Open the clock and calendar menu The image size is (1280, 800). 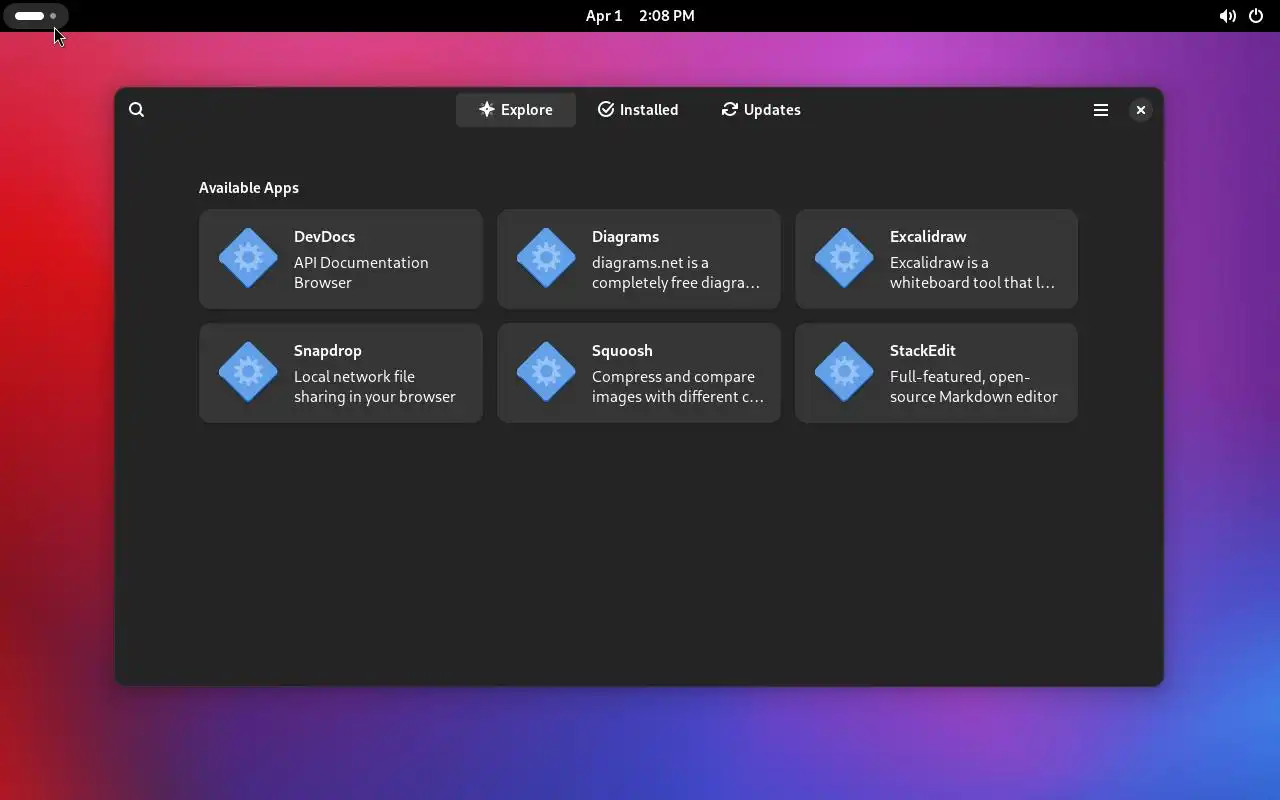[640, 16]
